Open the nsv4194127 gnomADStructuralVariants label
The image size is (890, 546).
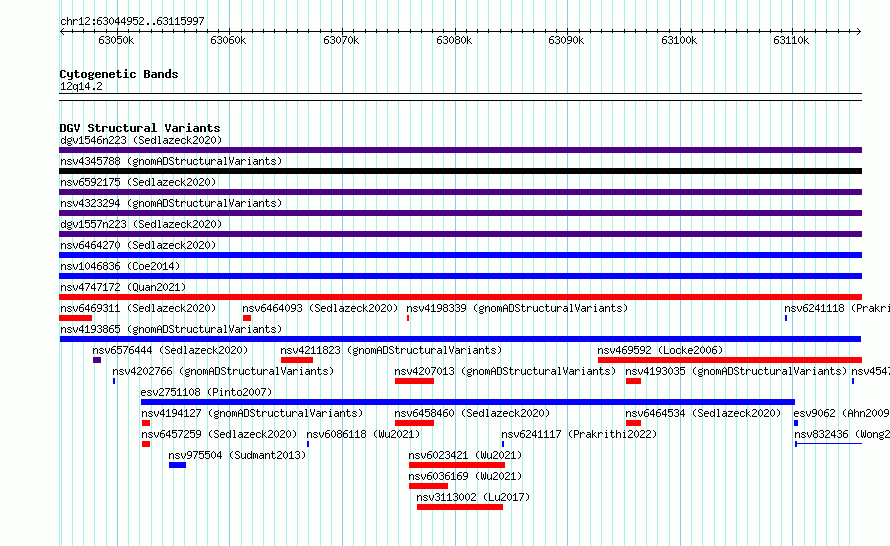[x=252, y=413]
